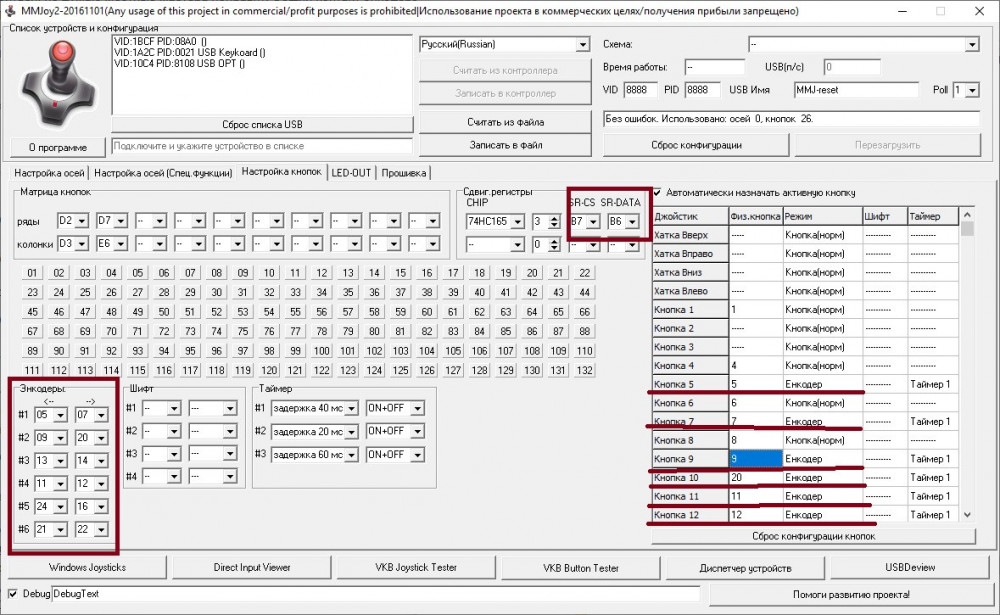Screen dimensions: 1000x615
Task: Disable the Debug checkbox
Action: 12,594
